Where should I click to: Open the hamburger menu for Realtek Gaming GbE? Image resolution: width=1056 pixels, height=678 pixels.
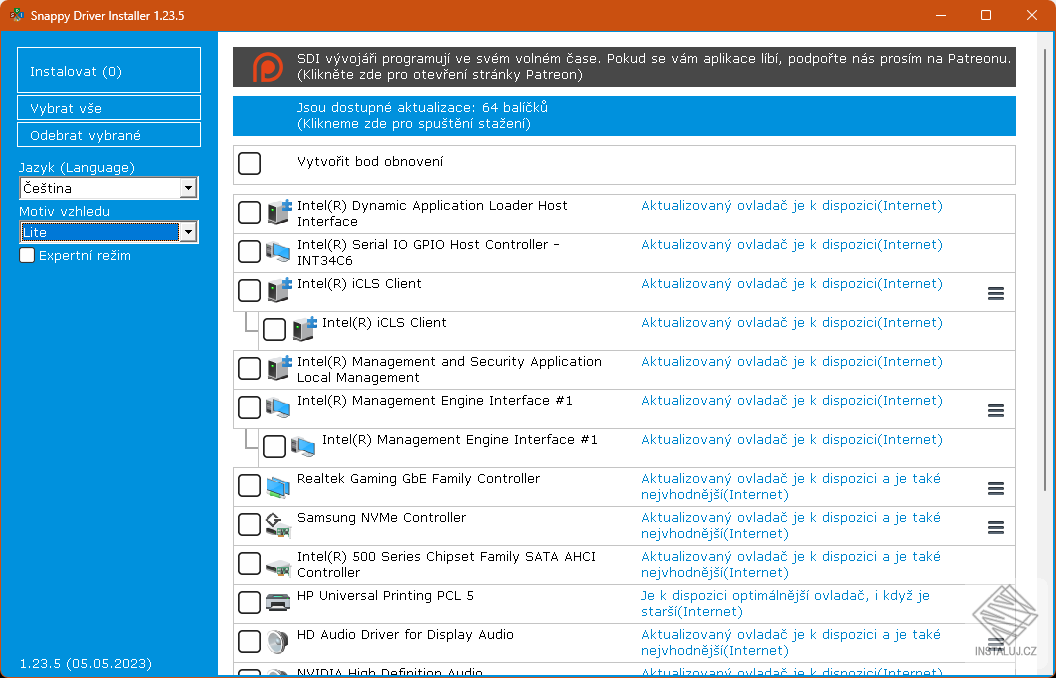995,488
